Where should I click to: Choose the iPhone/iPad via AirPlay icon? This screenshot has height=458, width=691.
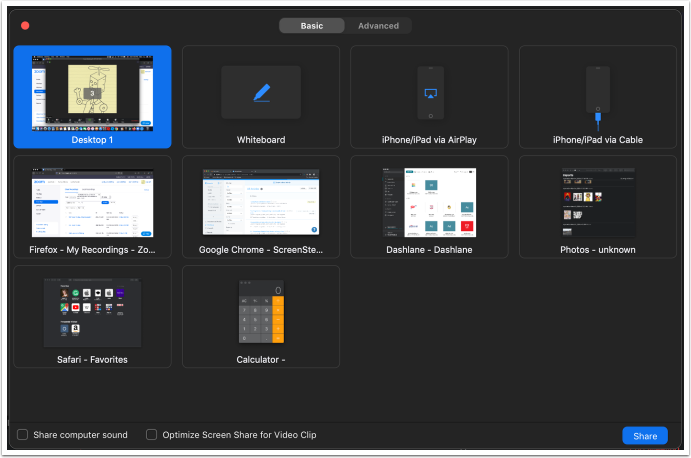pos(430,93)
